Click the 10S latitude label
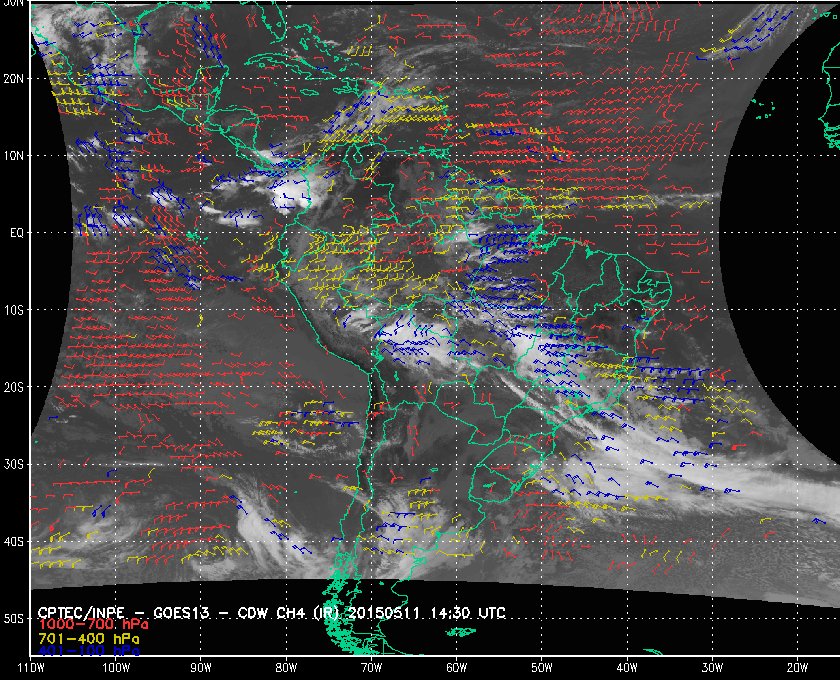 point(13,310)
